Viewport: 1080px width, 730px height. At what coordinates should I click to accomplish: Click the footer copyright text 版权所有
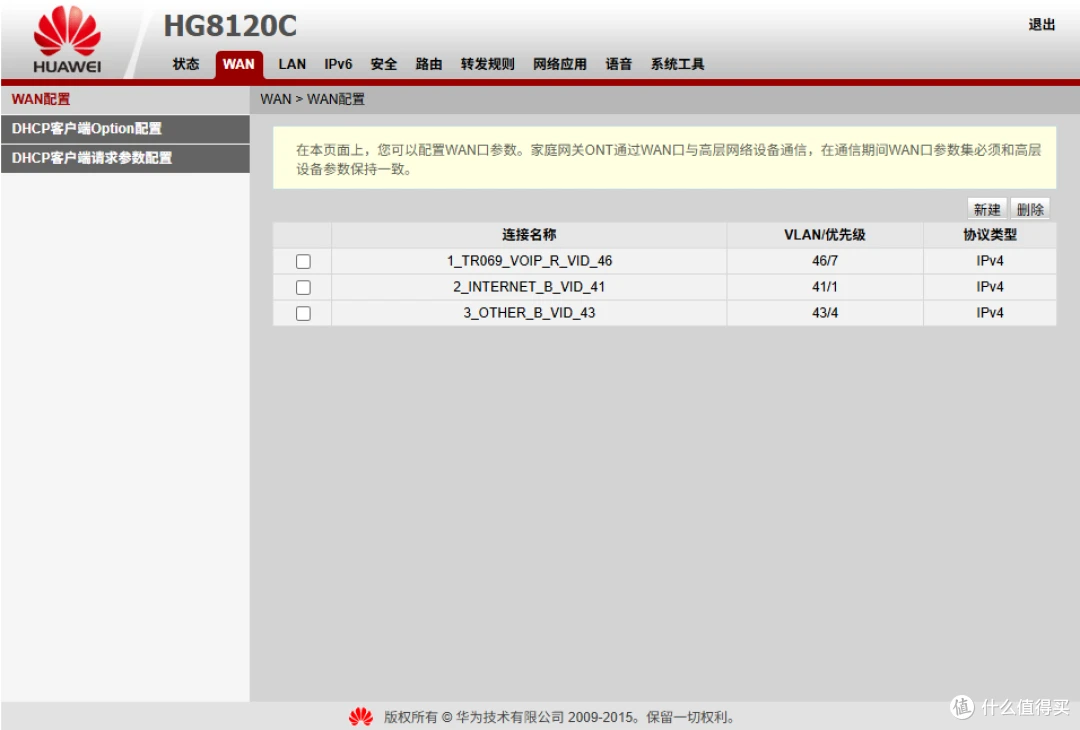[559, 718]
